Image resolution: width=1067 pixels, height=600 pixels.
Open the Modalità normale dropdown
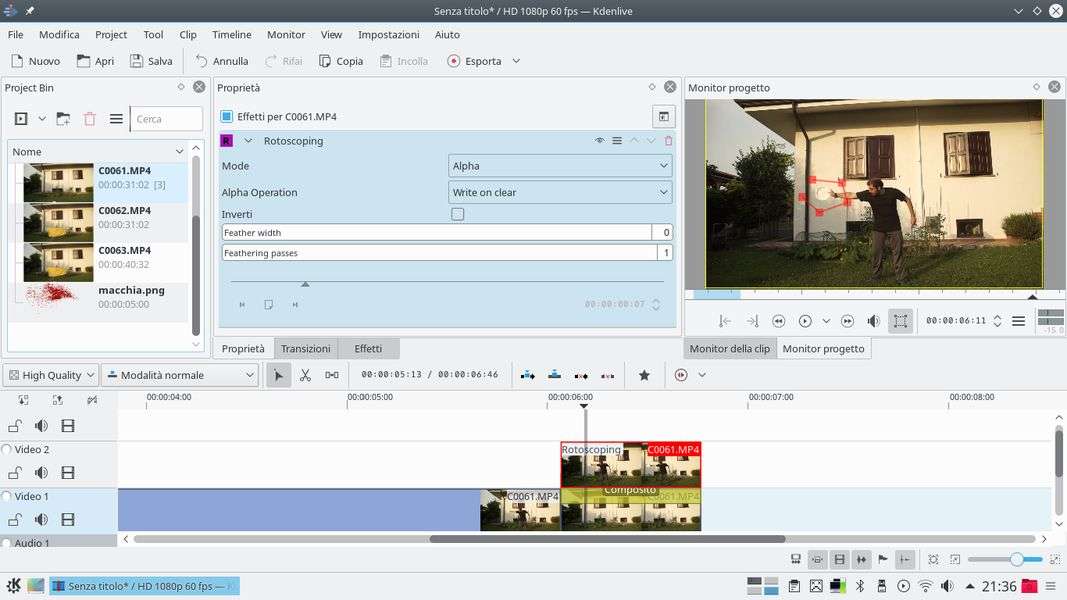(x=180, y=375)
